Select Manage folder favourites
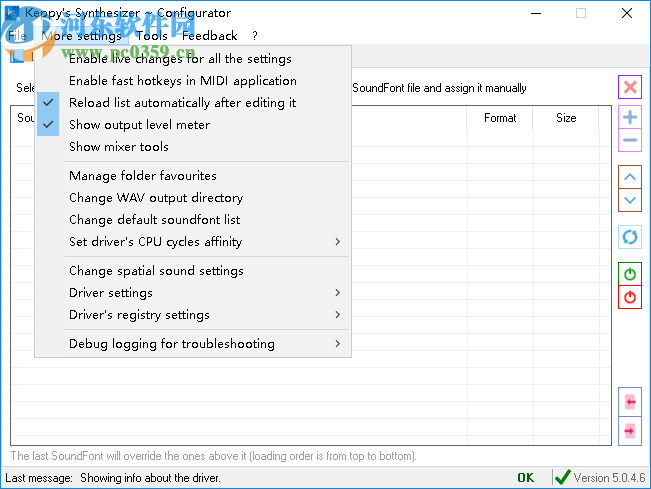 193,176
